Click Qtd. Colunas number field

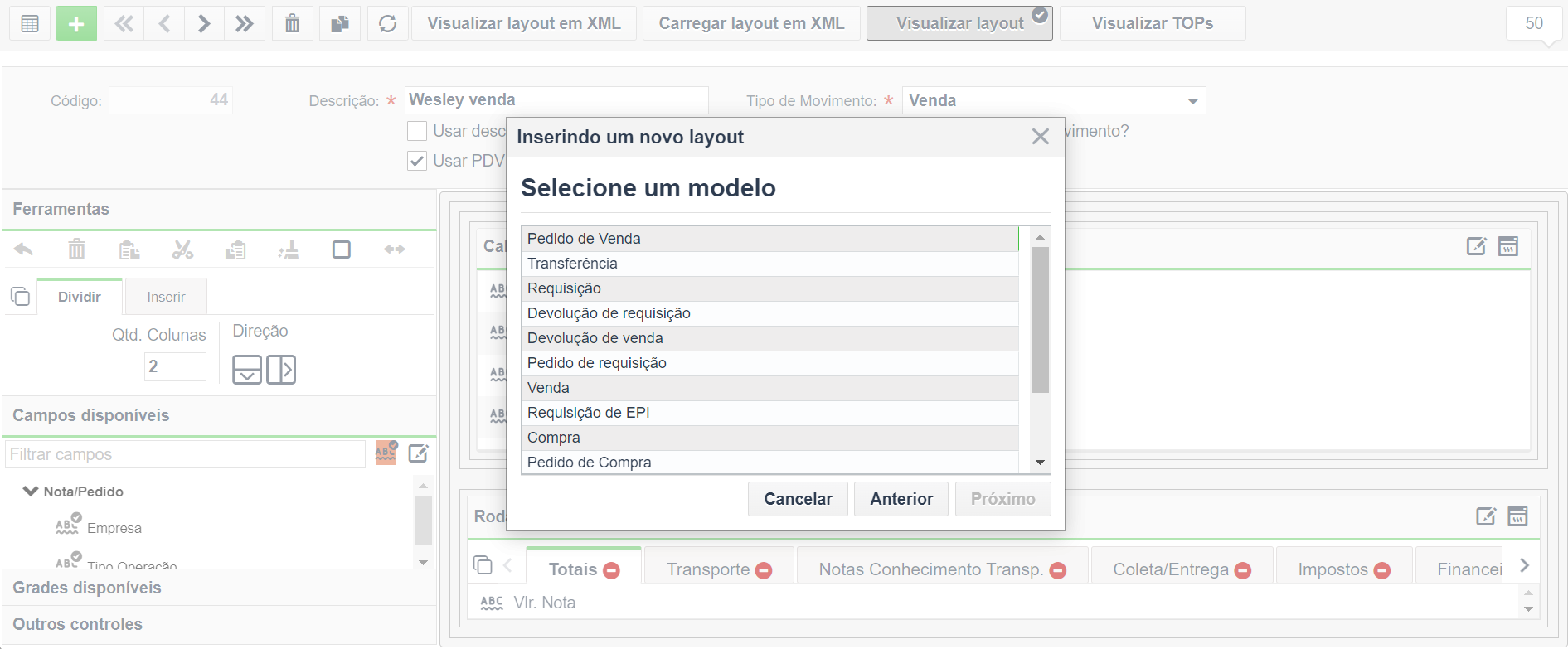pyautogui.click(x=175, y=366)
